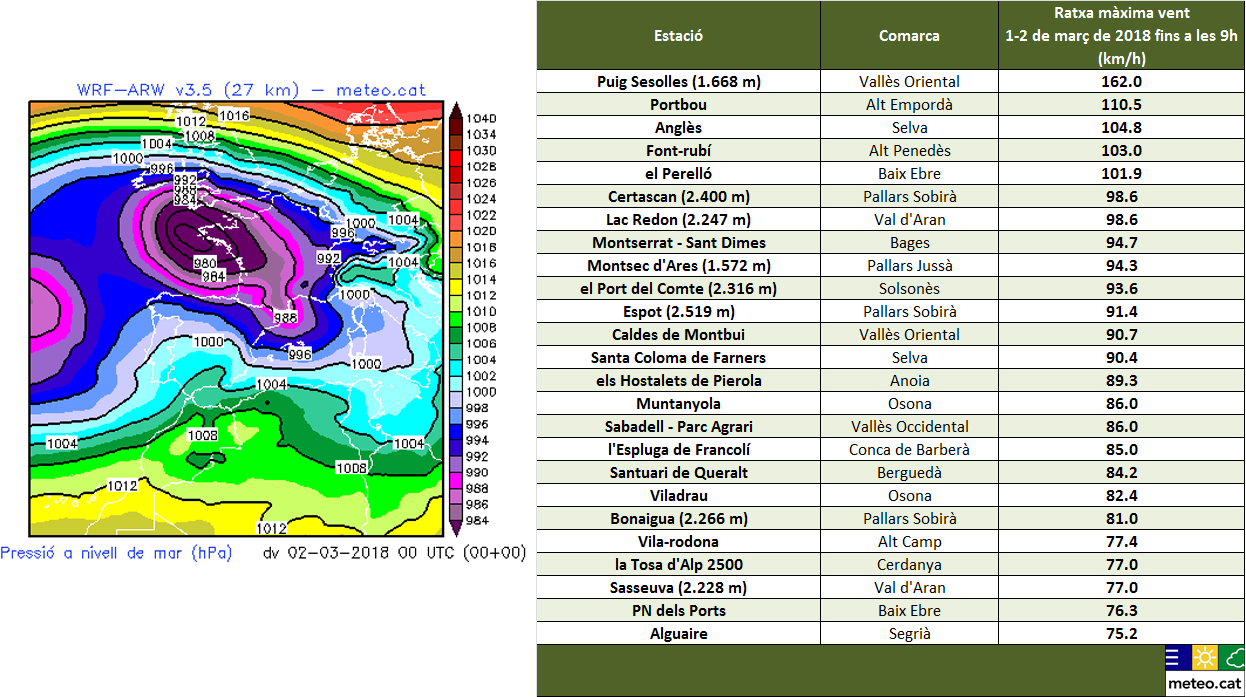Select the Puig Sesolles (1.668 m) station cell
1246x697 pixels.
678,82
